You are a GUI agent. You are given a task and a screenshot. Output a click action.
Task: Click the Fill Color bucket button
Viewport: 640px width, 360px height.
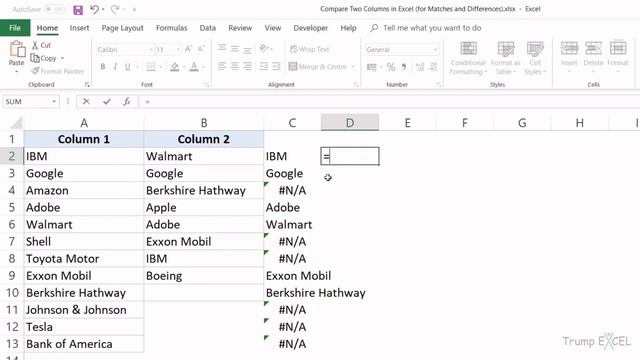coord(175,67)
